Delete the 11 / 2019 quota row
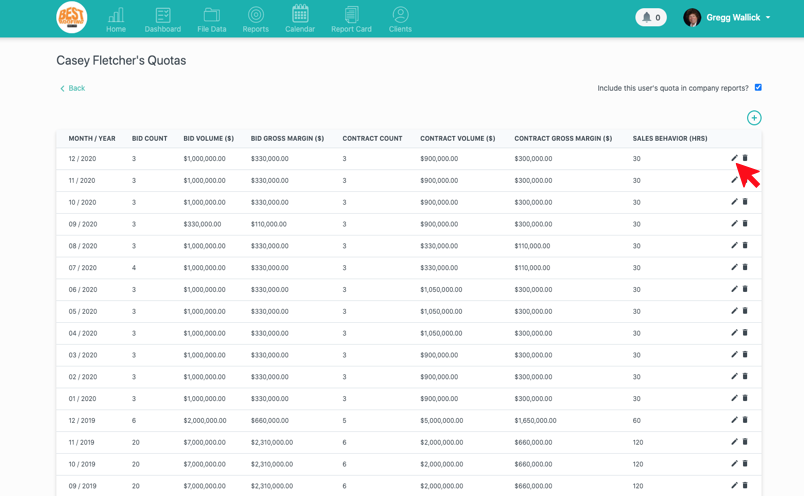Image resolution: width=804 pixels, height=496 pixels. (x=745, y=441)
